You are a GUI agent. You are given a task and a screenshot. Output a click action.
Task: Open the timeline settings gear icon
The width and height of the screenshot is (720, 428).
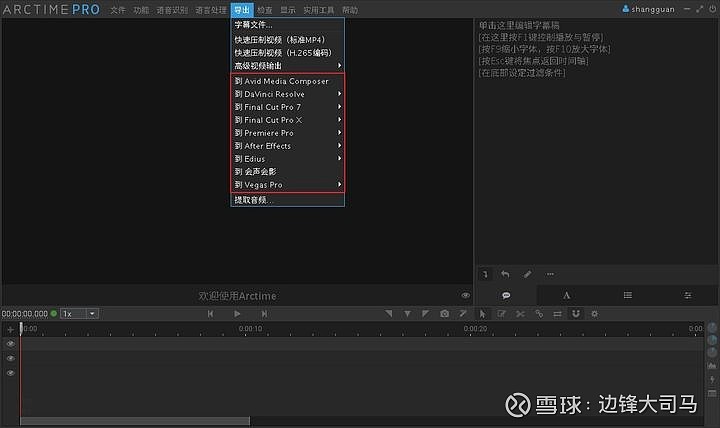595,314
